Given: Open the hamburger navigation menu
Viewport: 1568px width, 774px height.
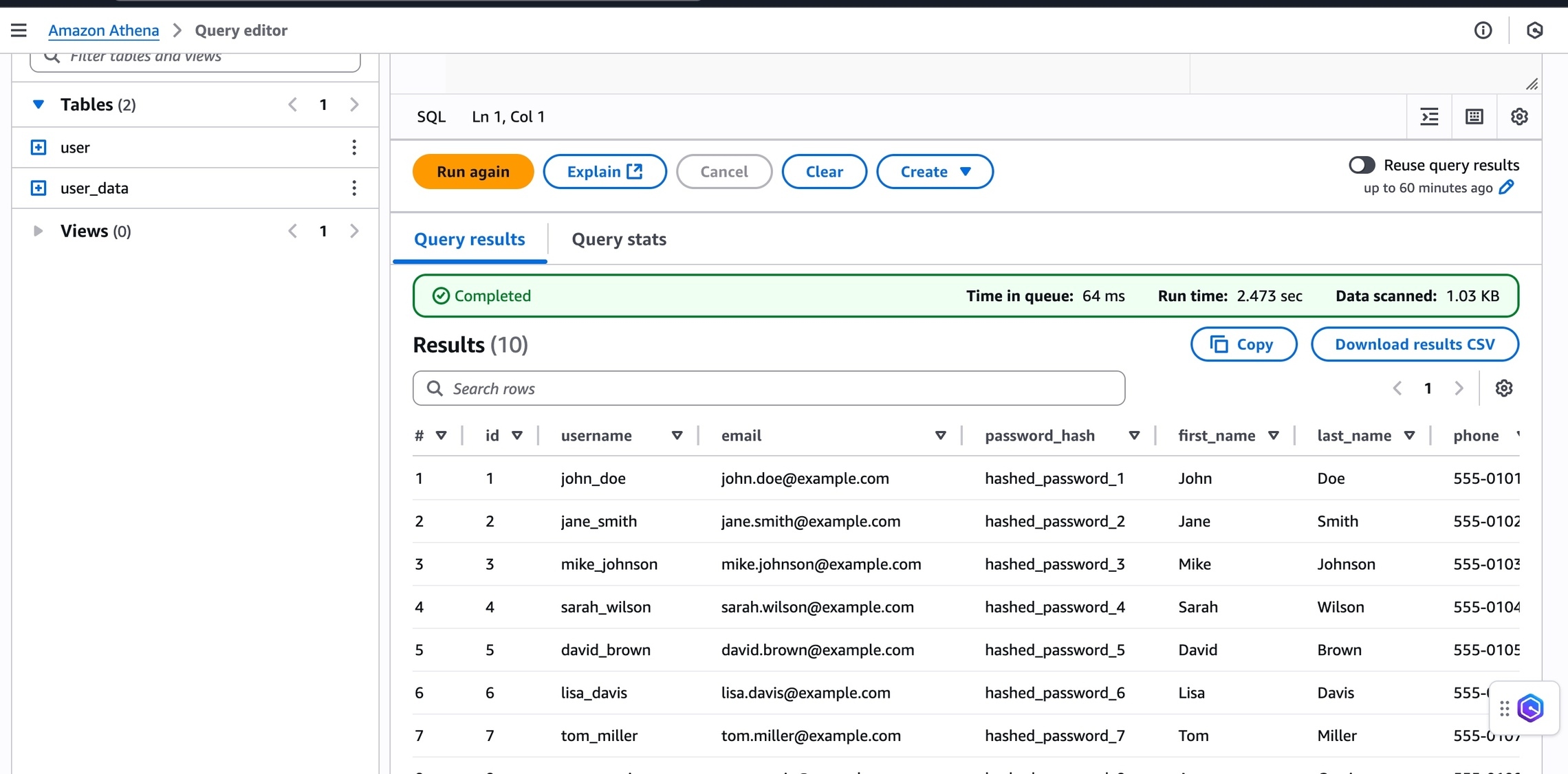Looking at the screenshot, I should coord(19,30).
